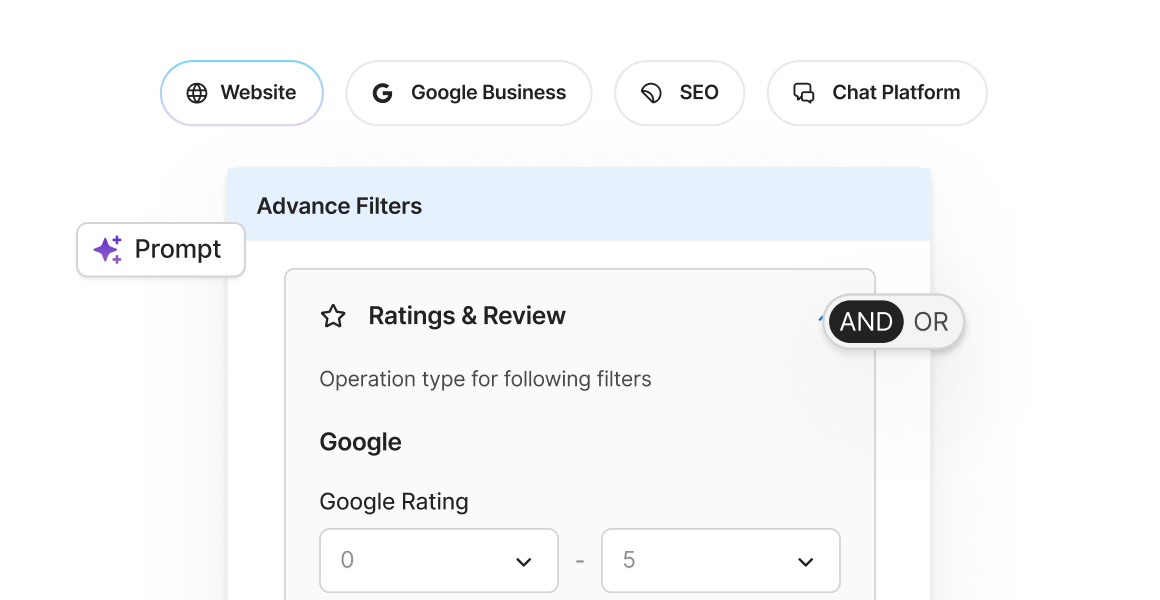Open the maximum Google Rating dropdown showing 5
Viewport: 1160px width, 600px height.
721,560
